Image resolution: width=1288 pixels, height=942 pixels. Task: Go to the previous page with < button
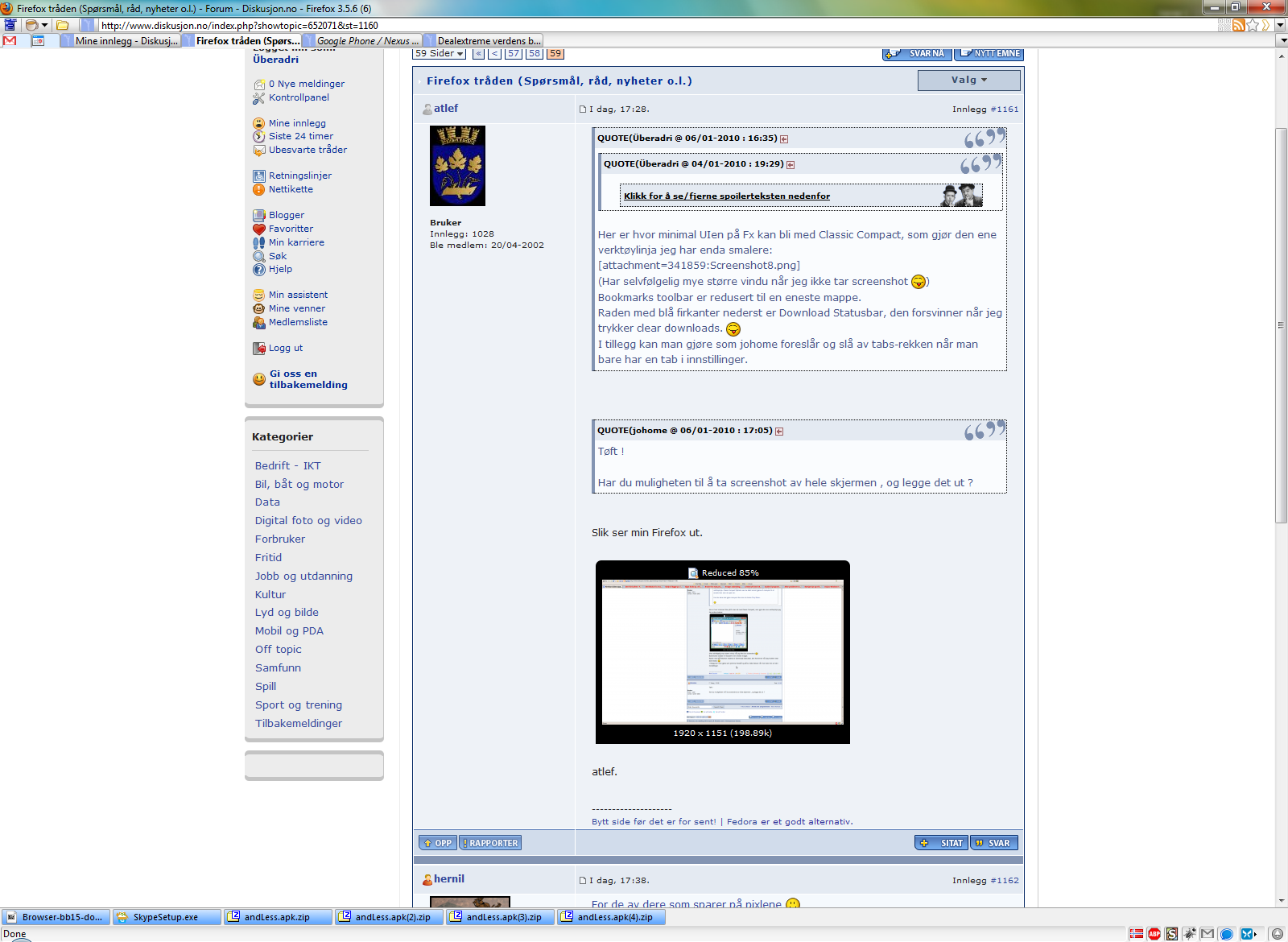click(494, 54)
